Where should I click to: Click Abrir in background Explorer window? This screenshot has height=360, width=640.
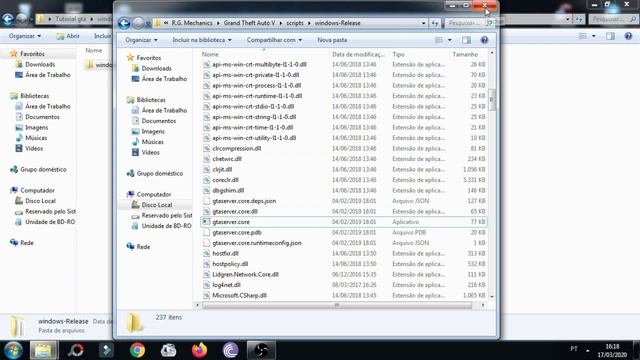[x=69, y=36]
